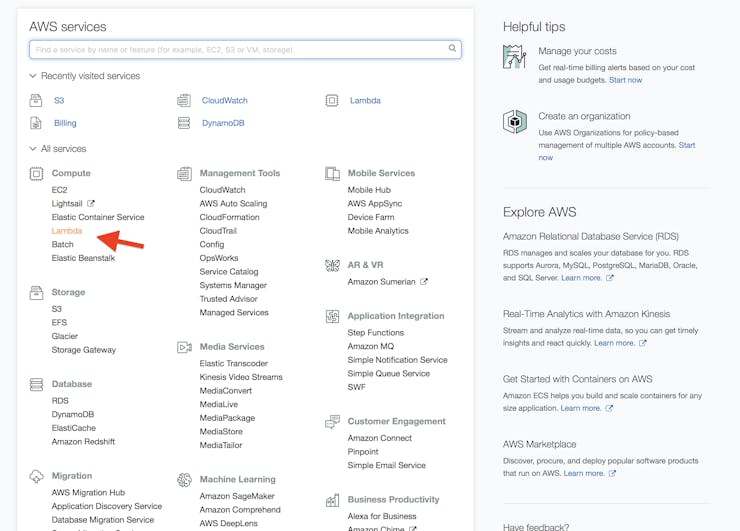Click external link icon after Kinesis Learn more
The width and height of the screenshot is (740, 531).
pyautogui.click(x=643, y=343)
